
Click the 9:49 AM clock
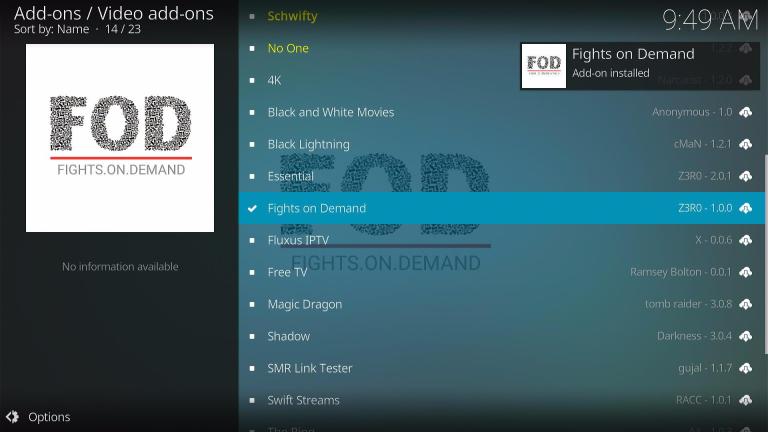point(710,21)
